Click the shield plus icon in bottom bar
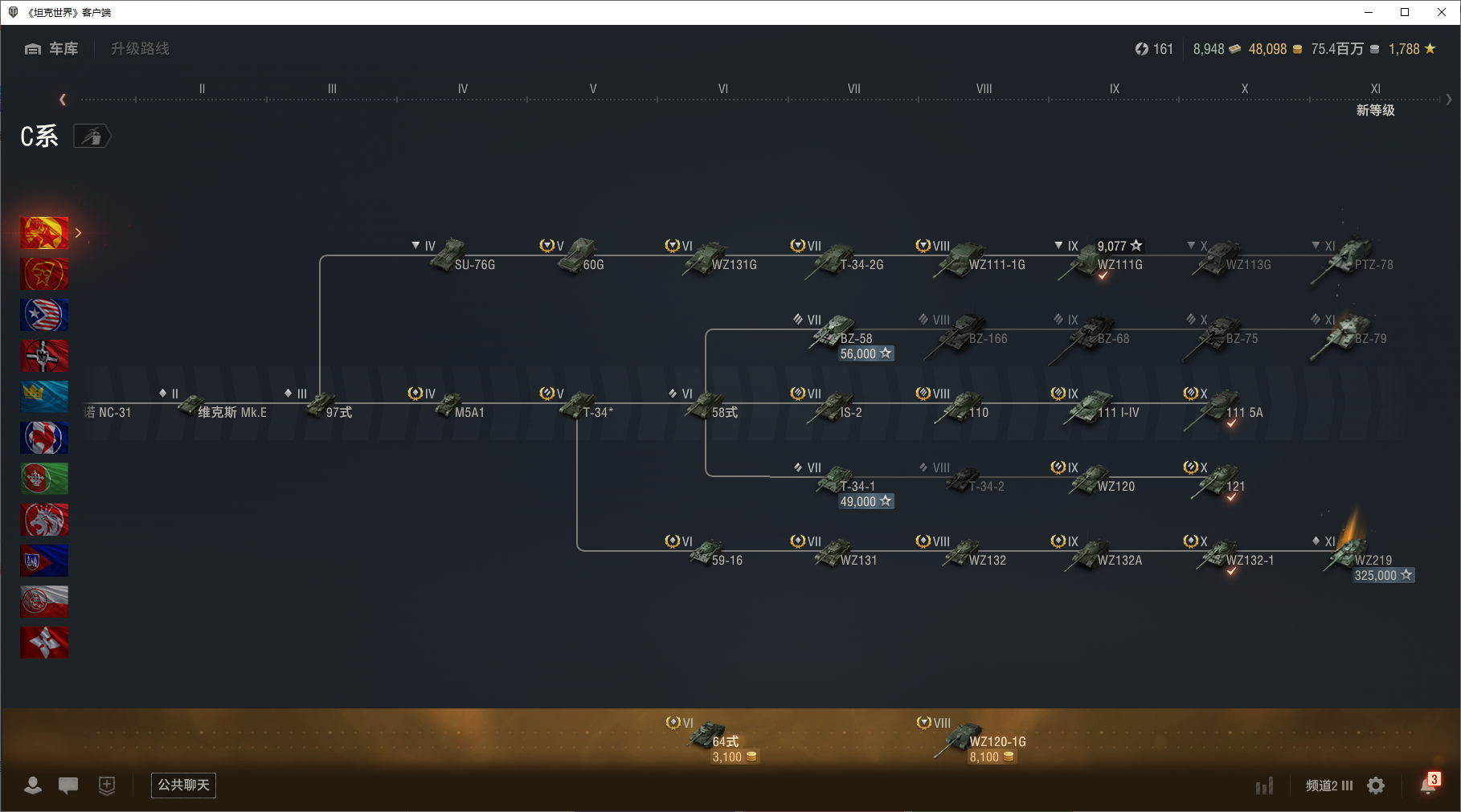 click(x=107, y=785)
